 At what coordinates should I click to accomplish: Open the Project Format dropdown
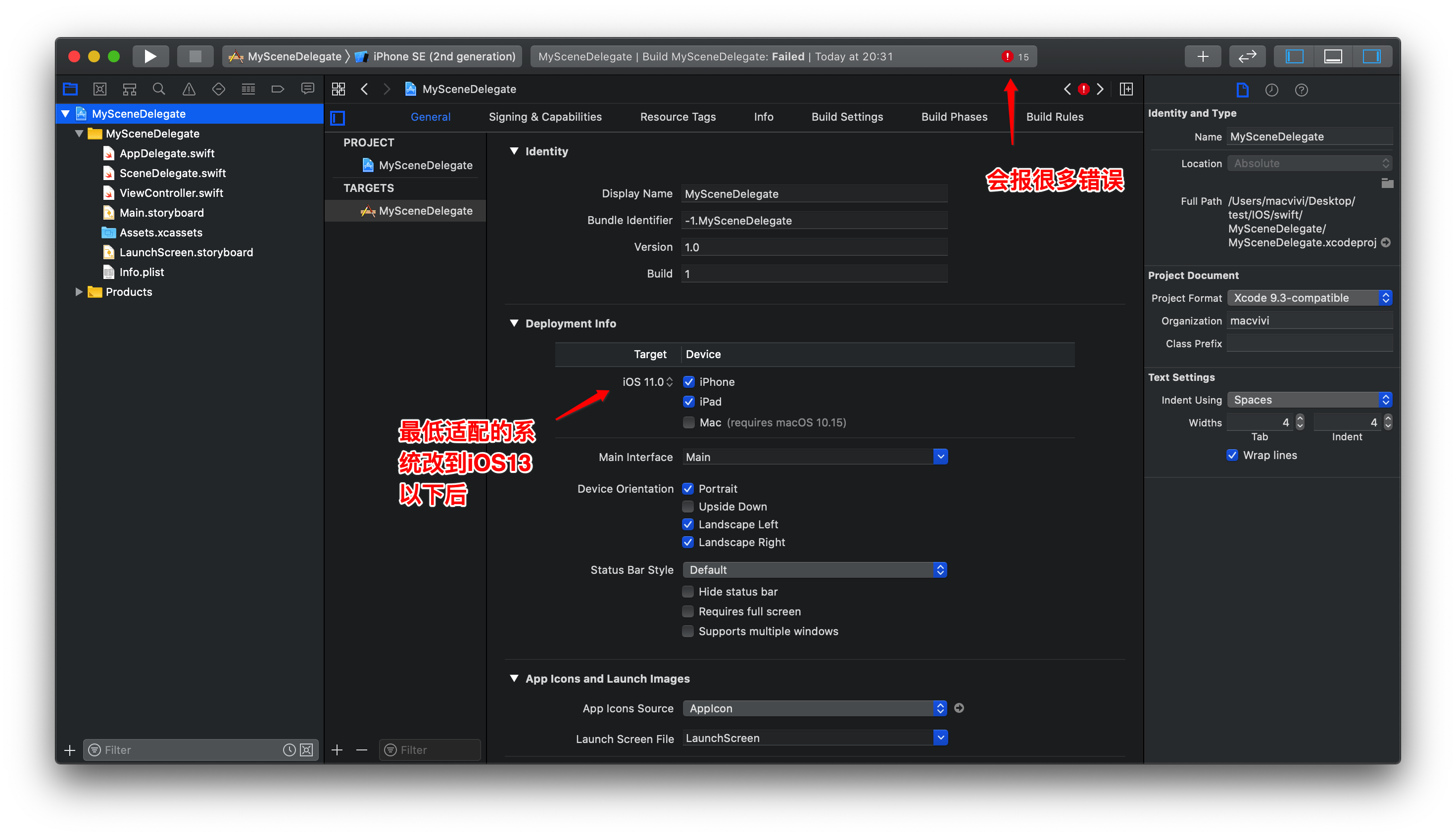[1310, 298]
